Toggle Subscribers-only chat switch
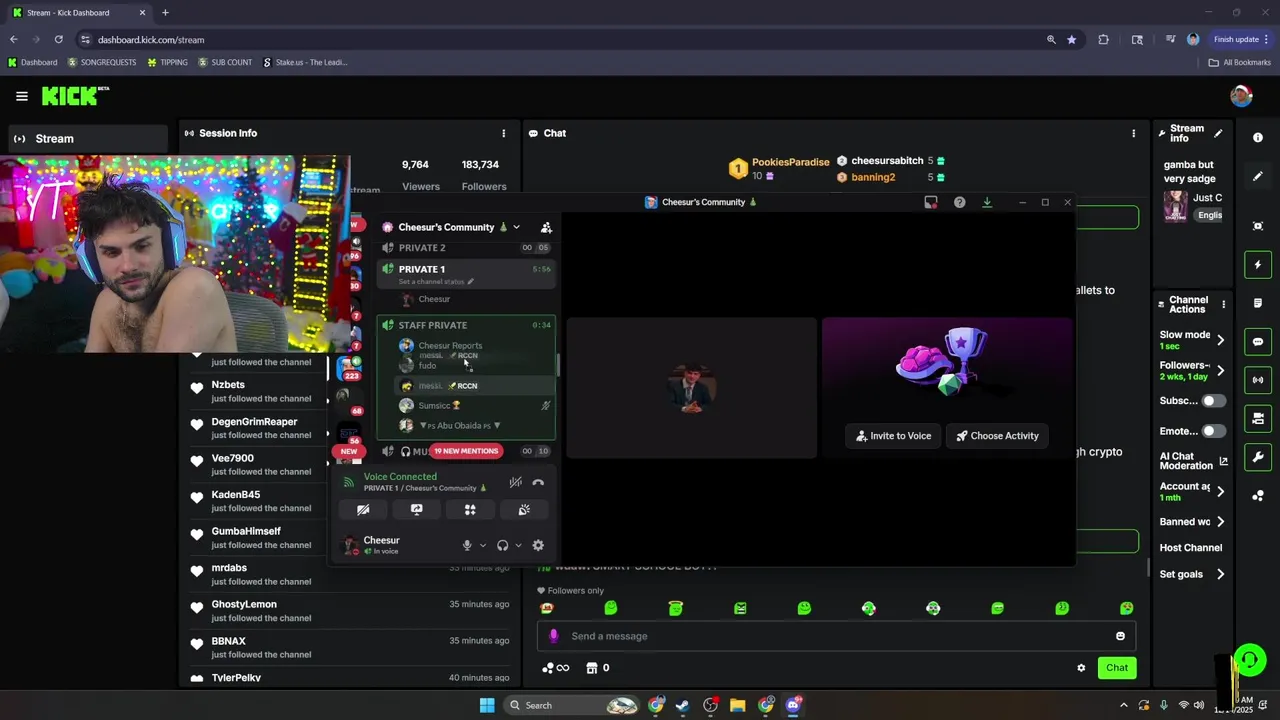1280x720 pixels. [x=1213, y=401]
